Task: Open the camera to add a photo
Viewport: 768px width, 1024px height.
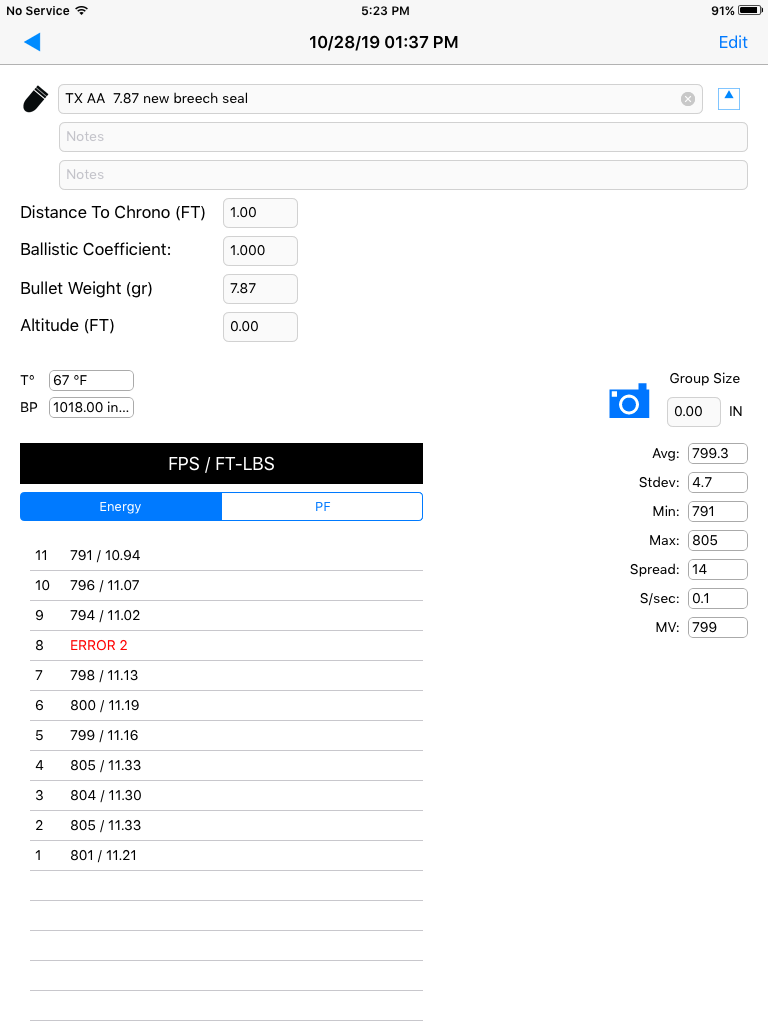Action: point(629,401)
